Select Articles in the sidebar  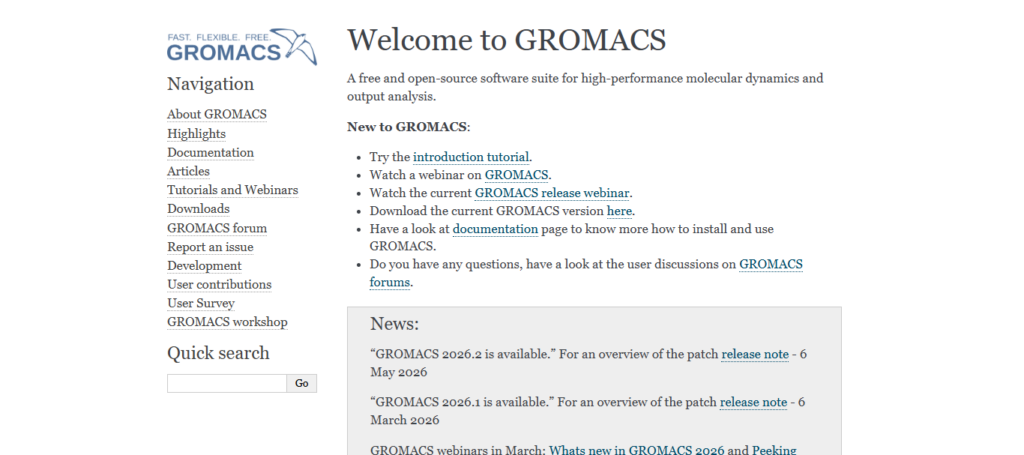(x=188, y=171)
